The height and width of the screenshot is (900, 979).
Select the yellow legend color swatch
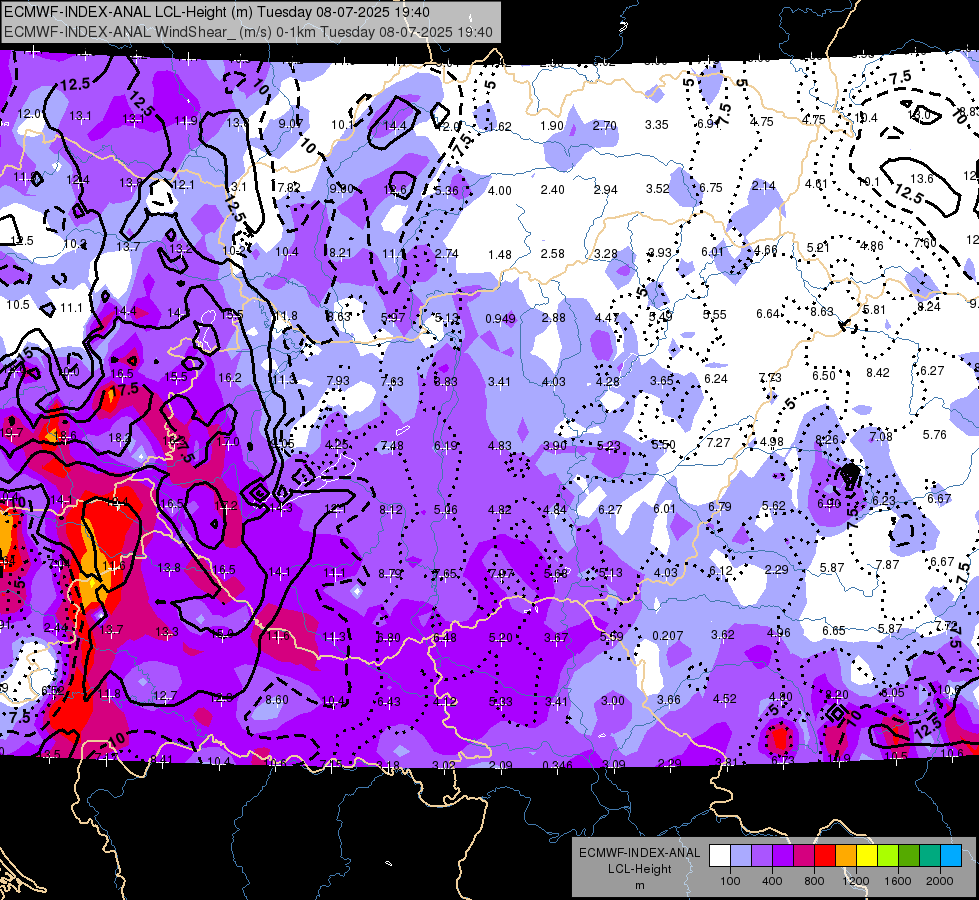(867, 856)
